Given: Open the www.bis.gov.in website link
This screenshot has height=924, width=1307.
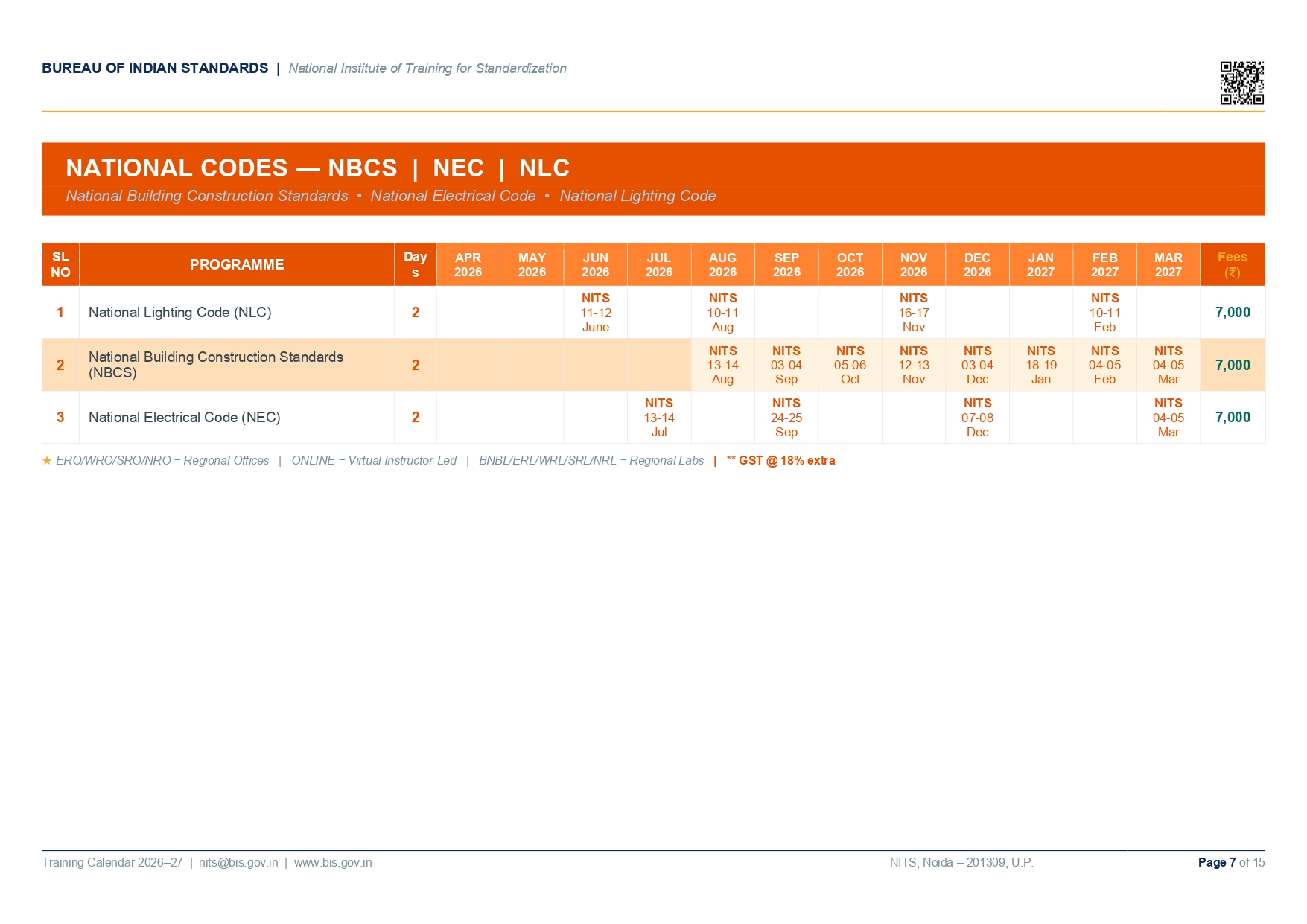Looking at the screenshot, I should click(x=333, y=863).
